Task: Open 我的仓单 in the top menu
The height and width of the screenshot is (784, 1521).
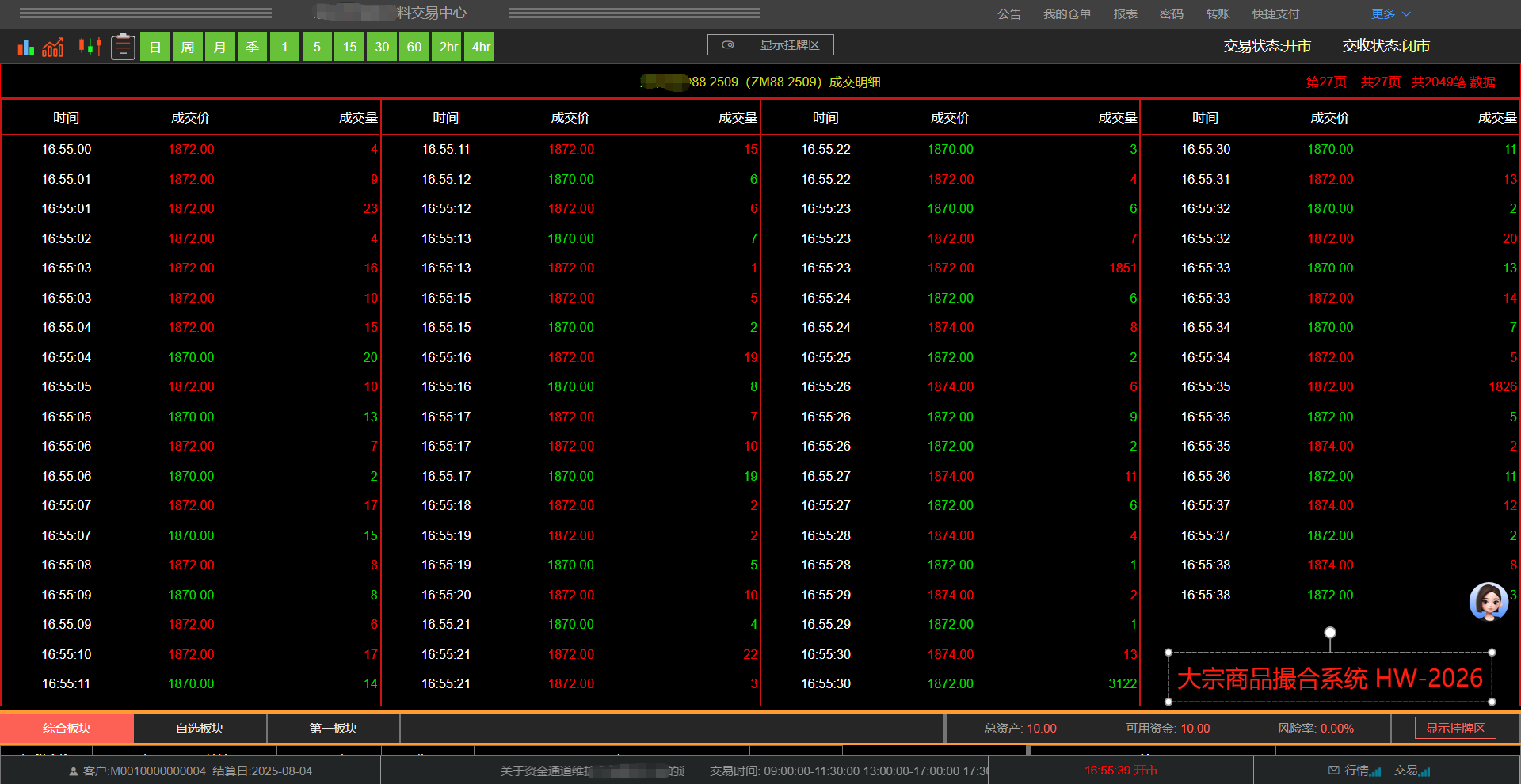Action: [1067, 14]
